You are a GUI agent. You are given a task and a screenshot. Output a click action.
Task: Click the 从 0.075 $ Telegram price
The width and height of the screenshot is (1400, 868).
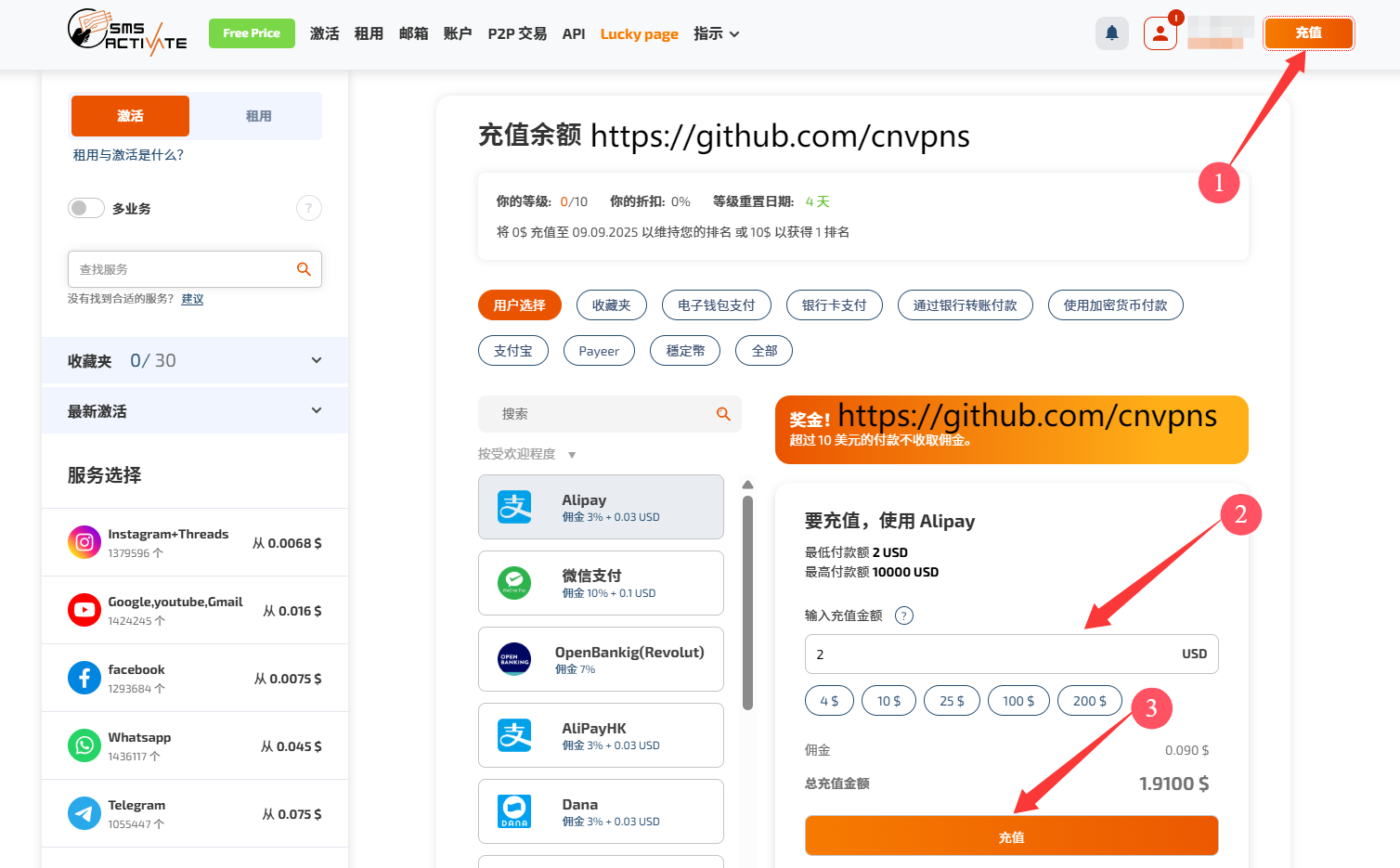click(292, 814)
